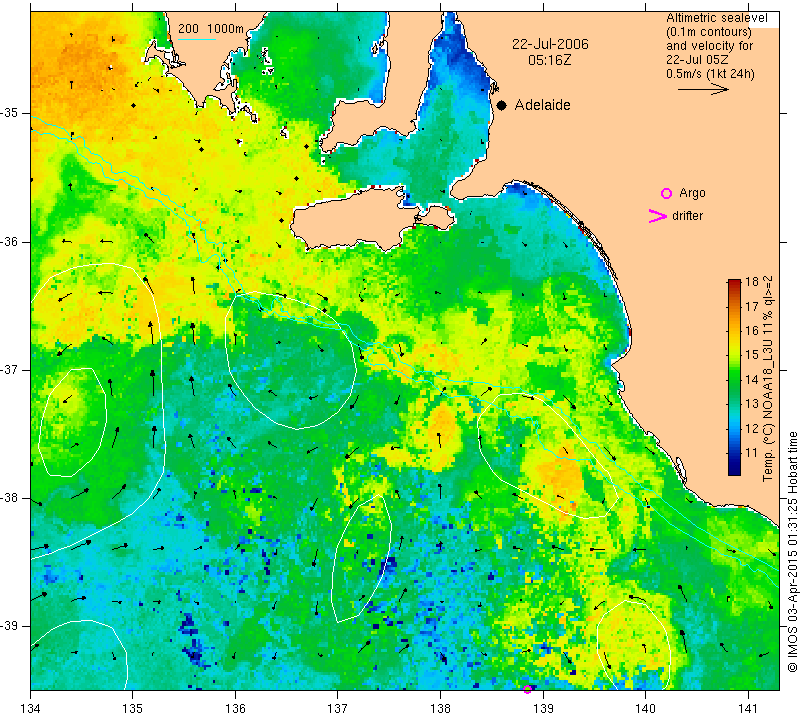Click the Argo float marker at bottom edge
The height and width of the screenshot is (720, 800).
point(528,689)
